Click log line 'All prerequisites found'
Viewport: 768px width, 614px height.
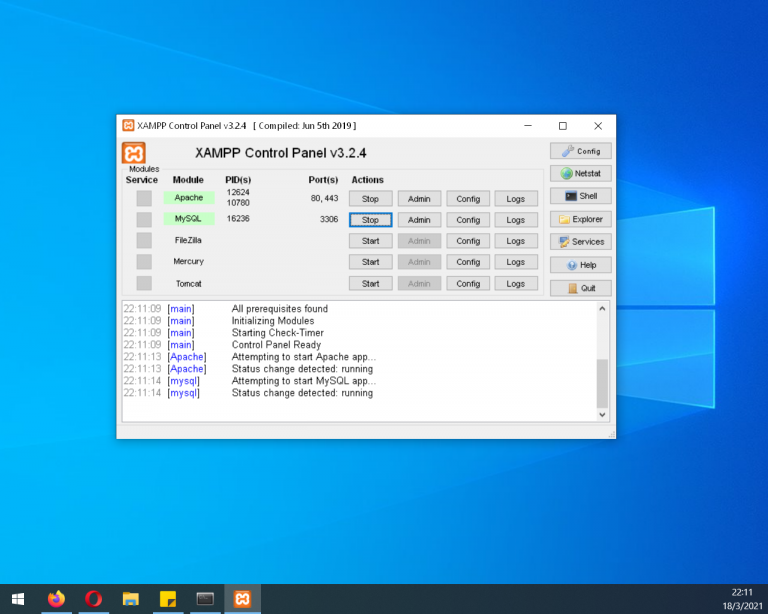[x=280, y=309]
